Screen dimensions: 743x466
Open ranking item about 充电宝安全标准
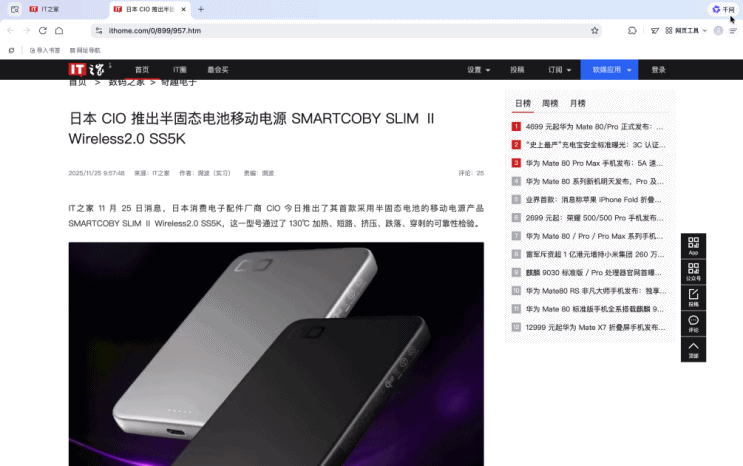coord(595,145)
